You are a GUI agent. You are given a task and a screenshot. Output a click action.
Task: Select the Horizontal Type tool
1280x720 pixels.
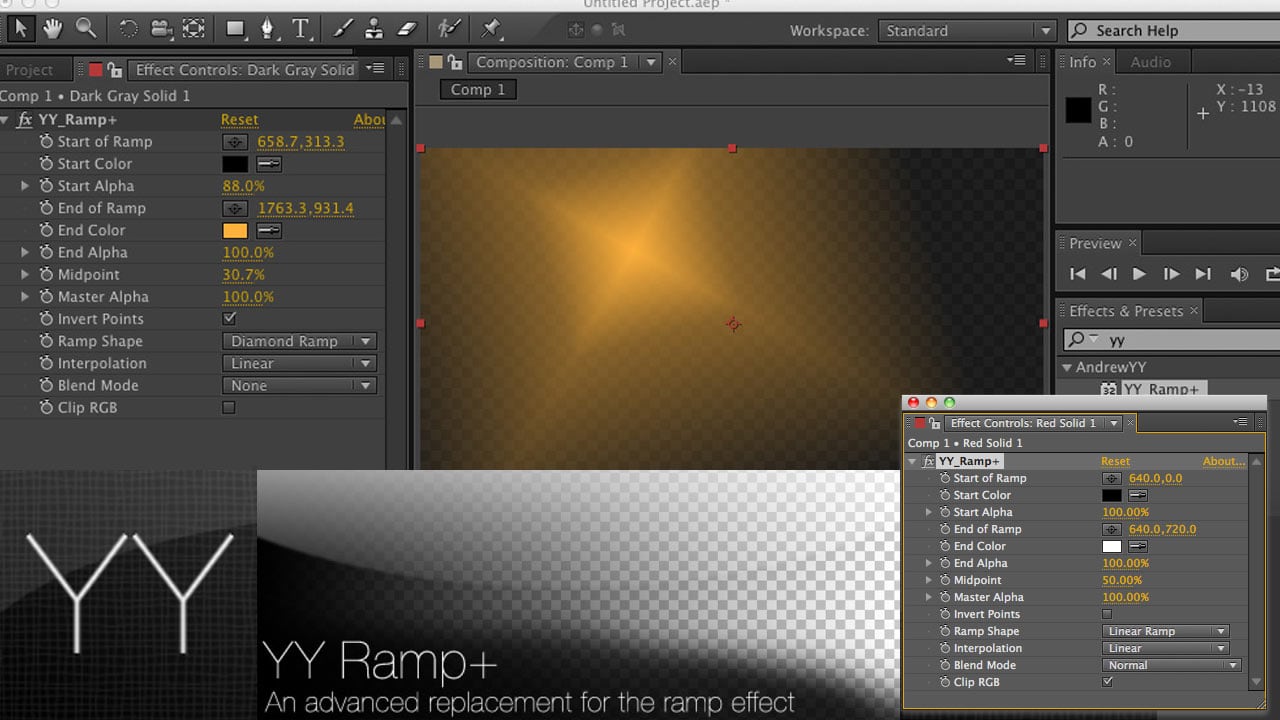tap(299, 28)
